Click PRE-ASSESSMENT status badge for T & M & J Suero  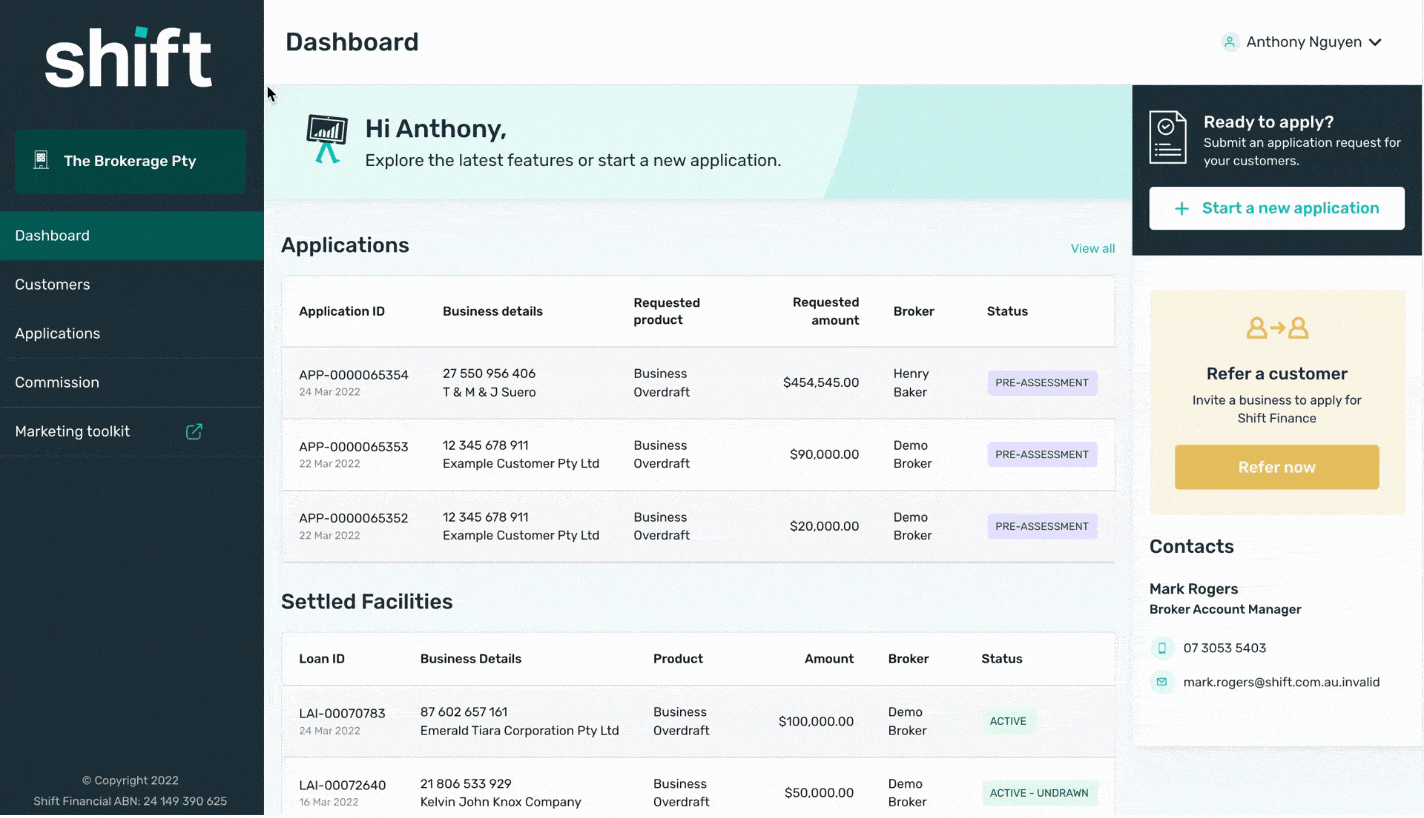(1042, 383)
